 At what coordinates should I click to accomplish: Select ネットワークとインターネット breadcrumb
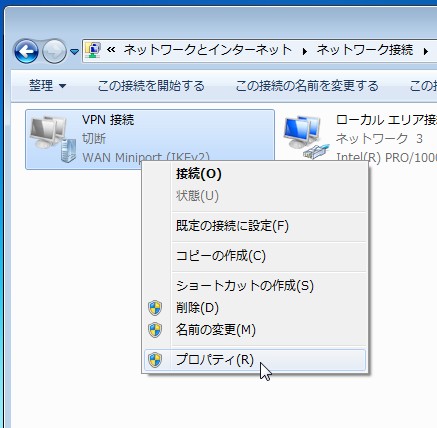coord(208,50)
